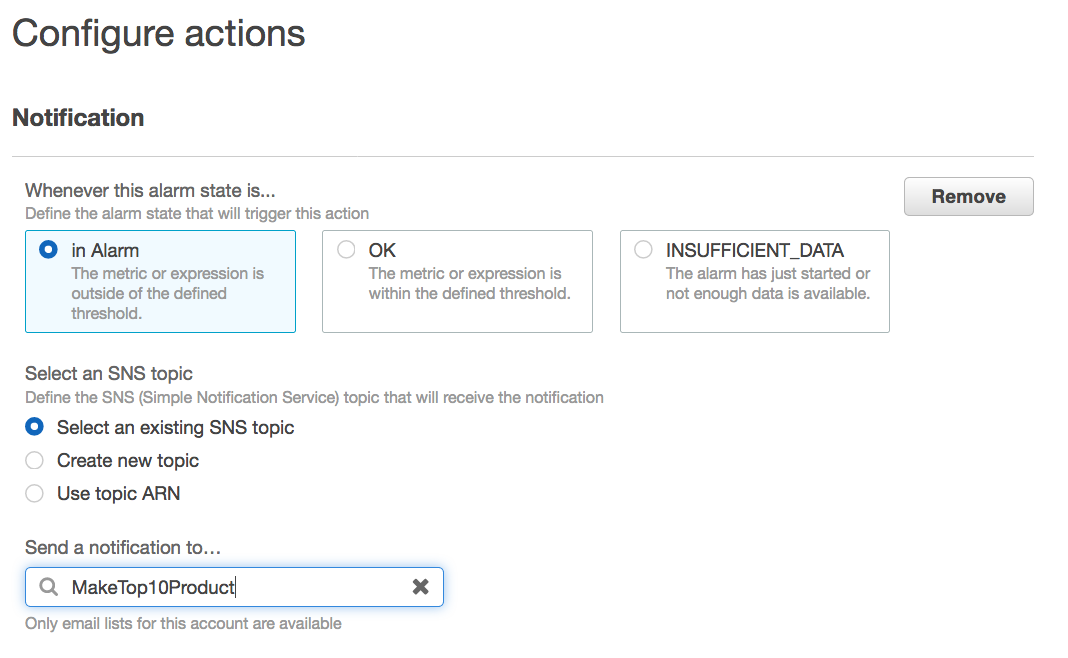Click the 'Only email lists for this account' hint

[183, 623]
